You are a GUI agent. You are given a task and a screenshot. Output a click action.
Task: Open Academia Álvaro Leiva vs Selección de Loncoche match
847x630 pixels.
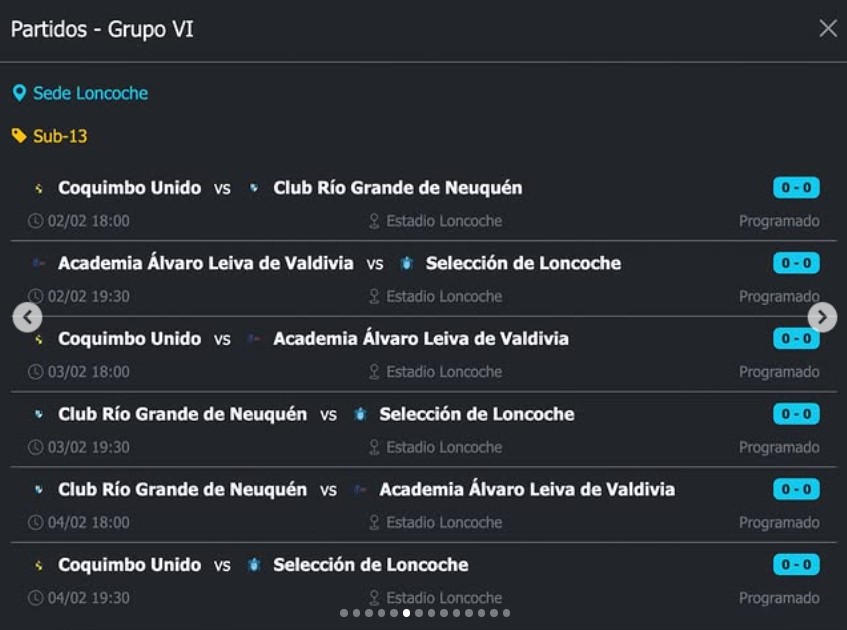tap(340, 264)
